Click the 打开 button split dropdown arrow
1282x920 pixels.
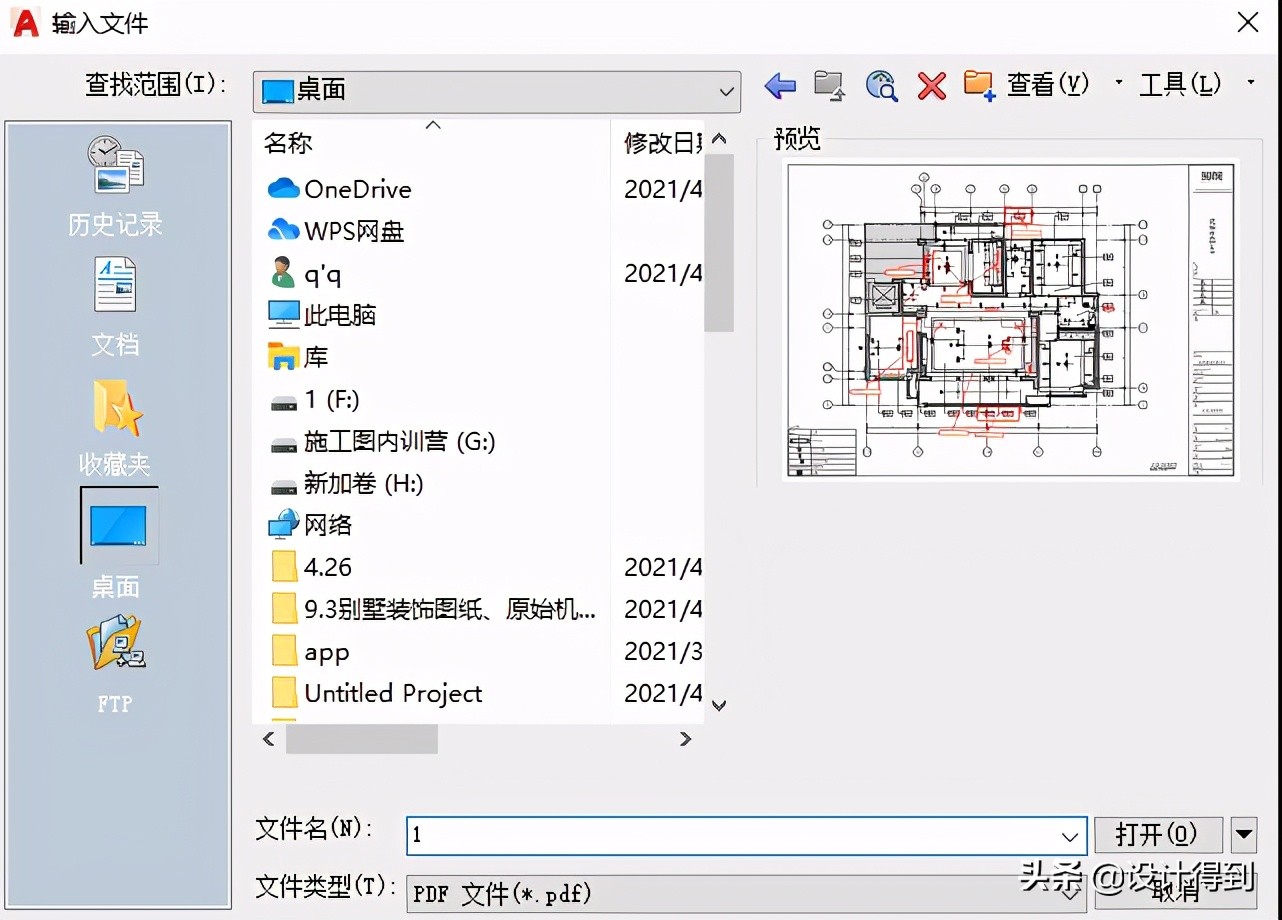click(x=1243, y=835)
